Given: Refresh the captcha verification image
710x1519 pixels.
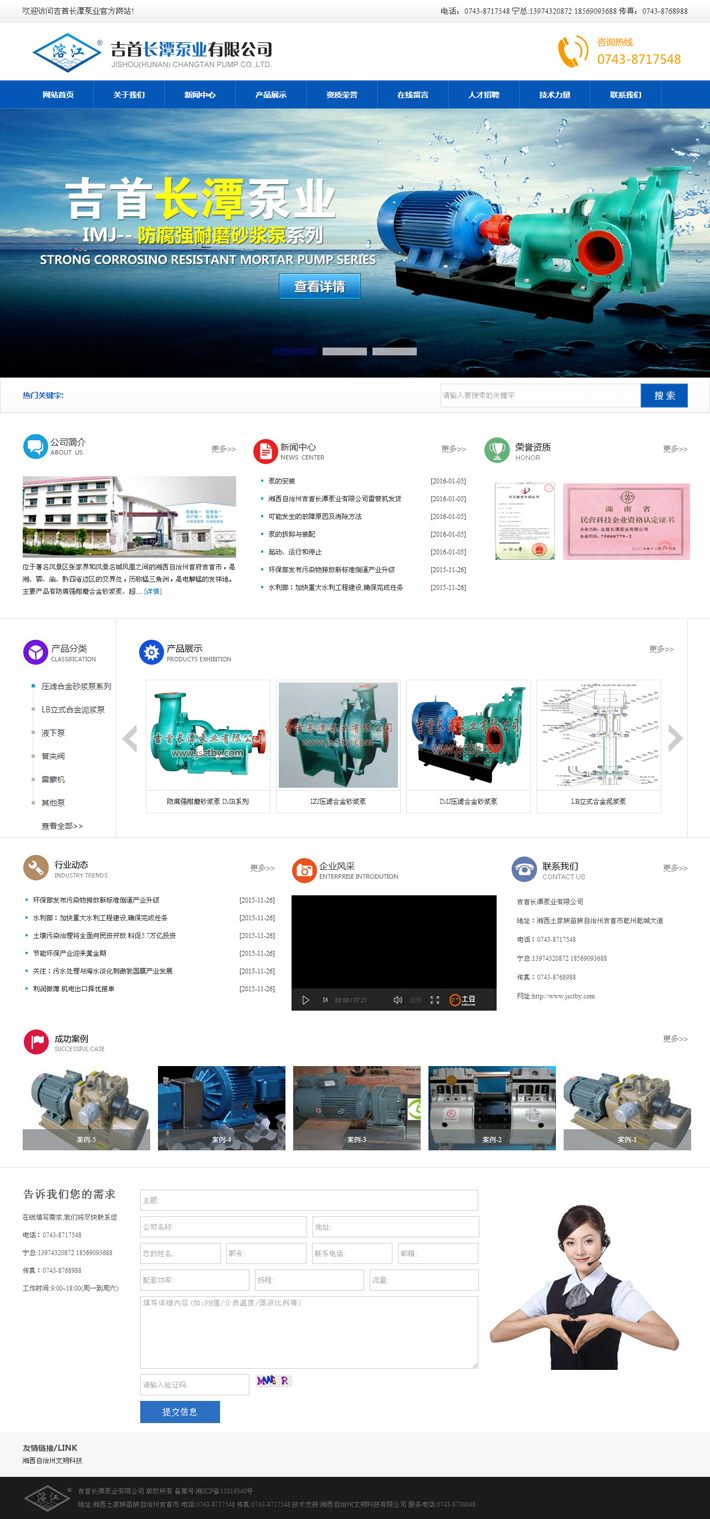Looking at the screenshot, I should pos(273,1381).
